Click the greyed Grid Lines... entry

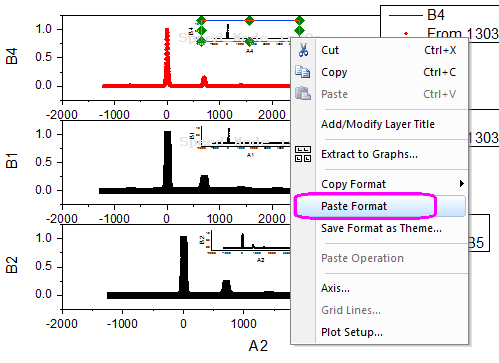point(351,310)
